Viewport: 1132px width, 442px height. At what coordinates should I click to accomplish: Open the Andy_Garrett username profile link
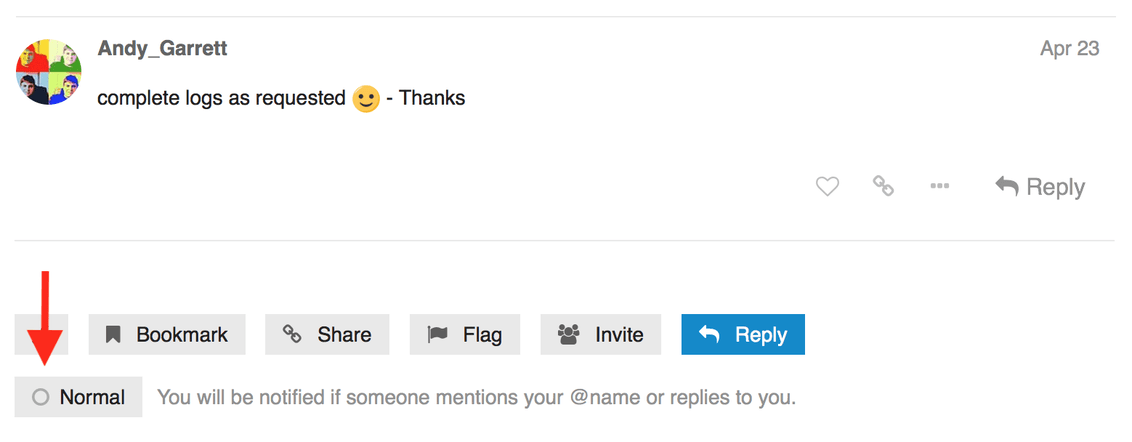(162, 48)
